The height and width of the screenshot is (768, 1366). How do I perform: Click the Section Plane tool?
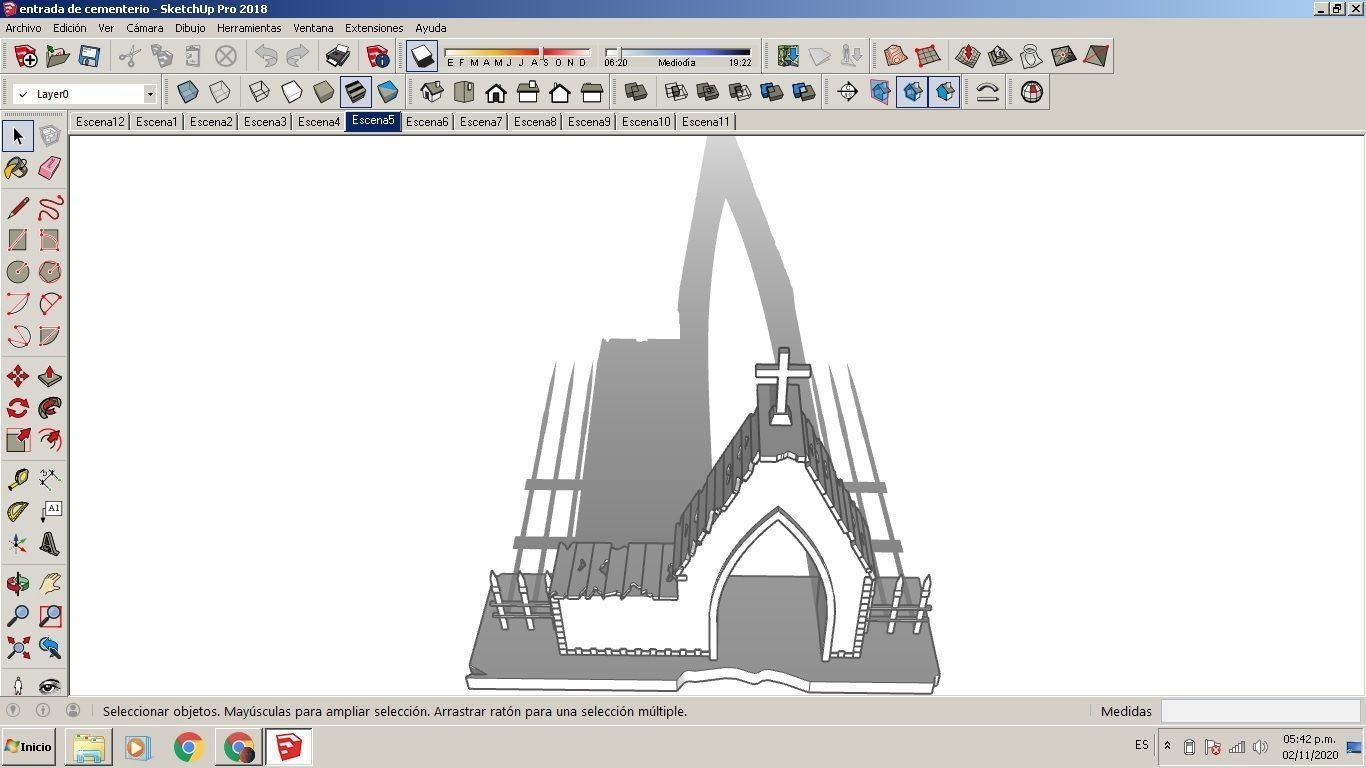click(x=848, y=92)
